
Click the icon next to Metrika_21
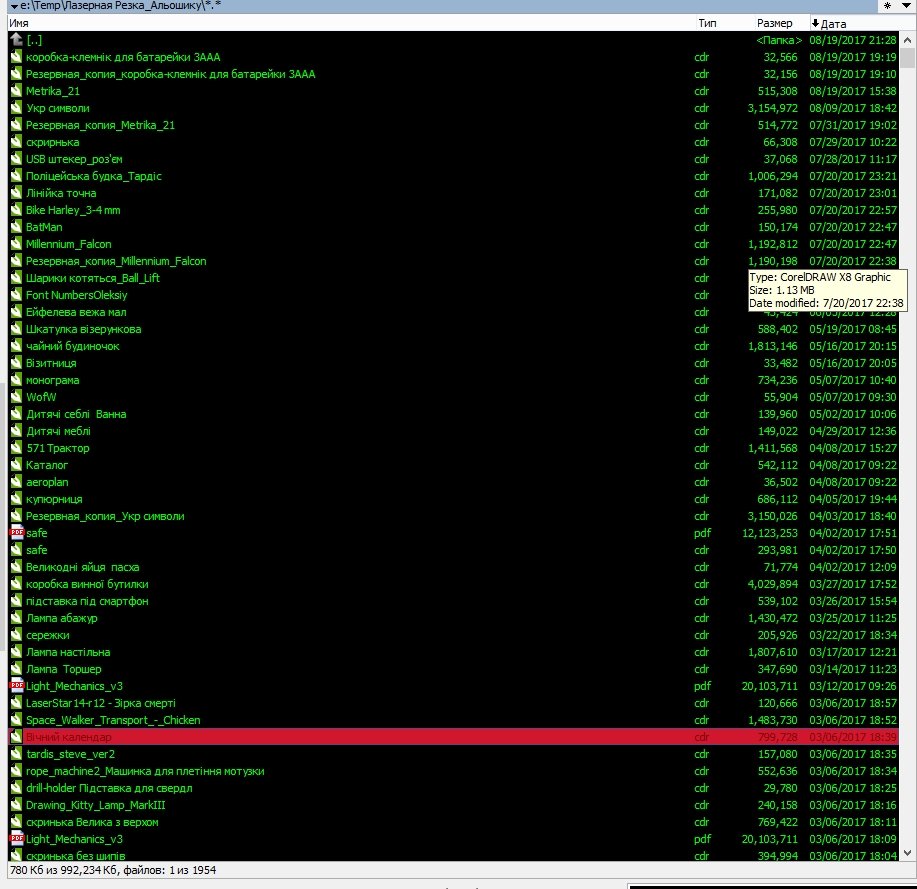coord(16,91)
